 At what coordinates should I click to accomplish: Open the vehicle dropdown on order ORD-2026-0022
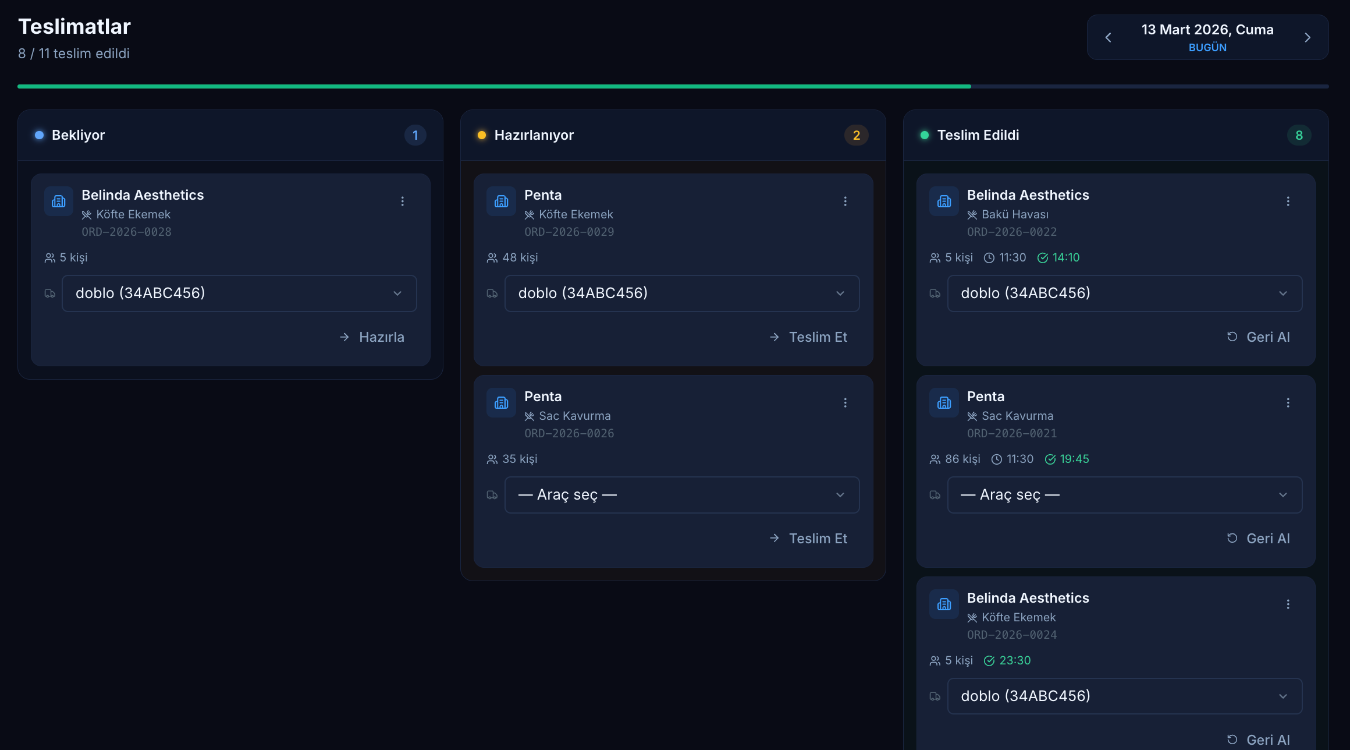[x=1125, y=294]
